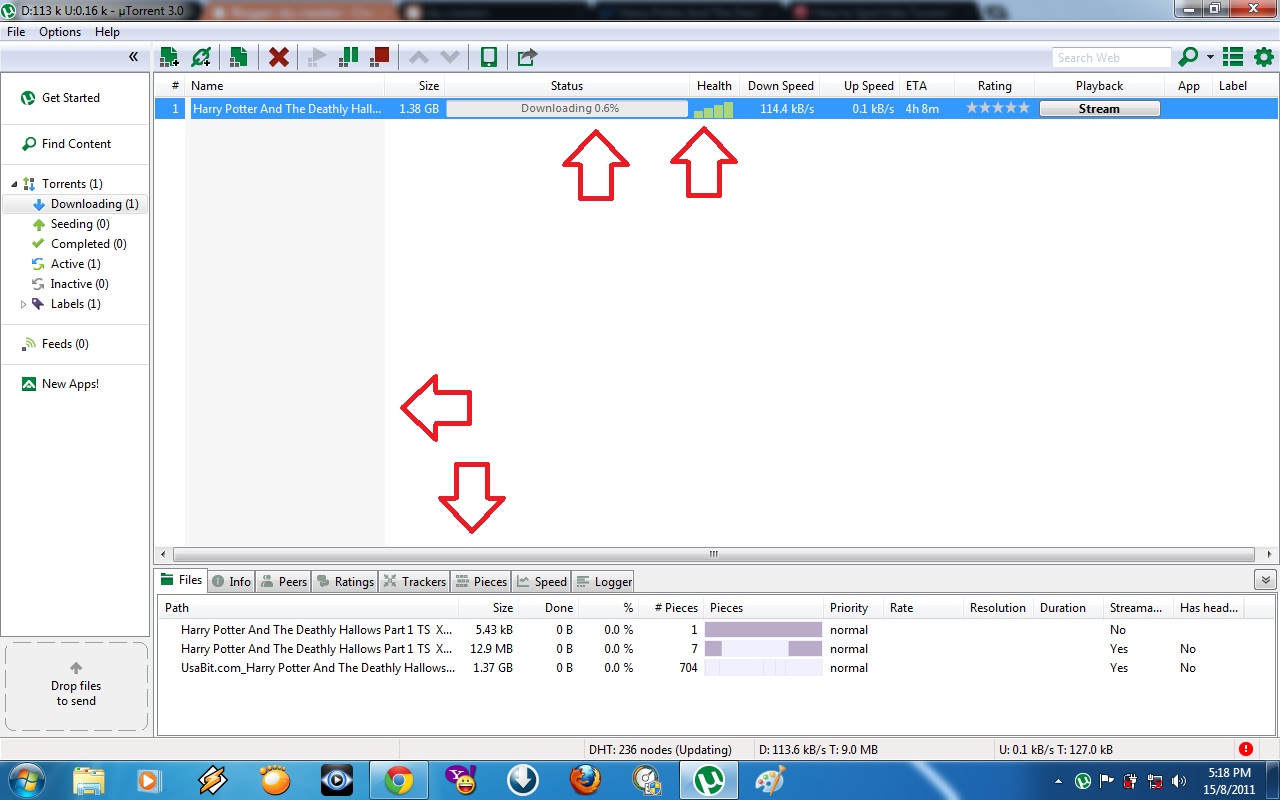Open search provider dropdown arrow
The width and height of the screenshot is (1280, 800).
(x=1210, y=57)
